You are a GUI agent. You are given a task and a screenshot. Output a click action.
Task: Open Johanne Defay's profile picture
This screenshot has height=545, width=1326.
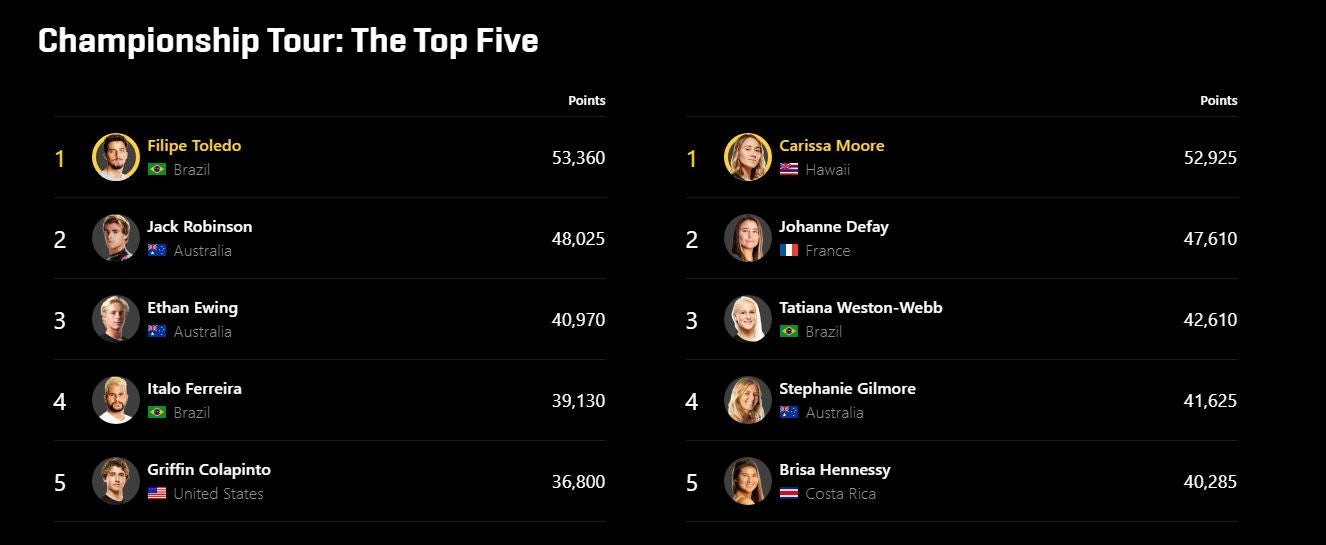point(748,238)
